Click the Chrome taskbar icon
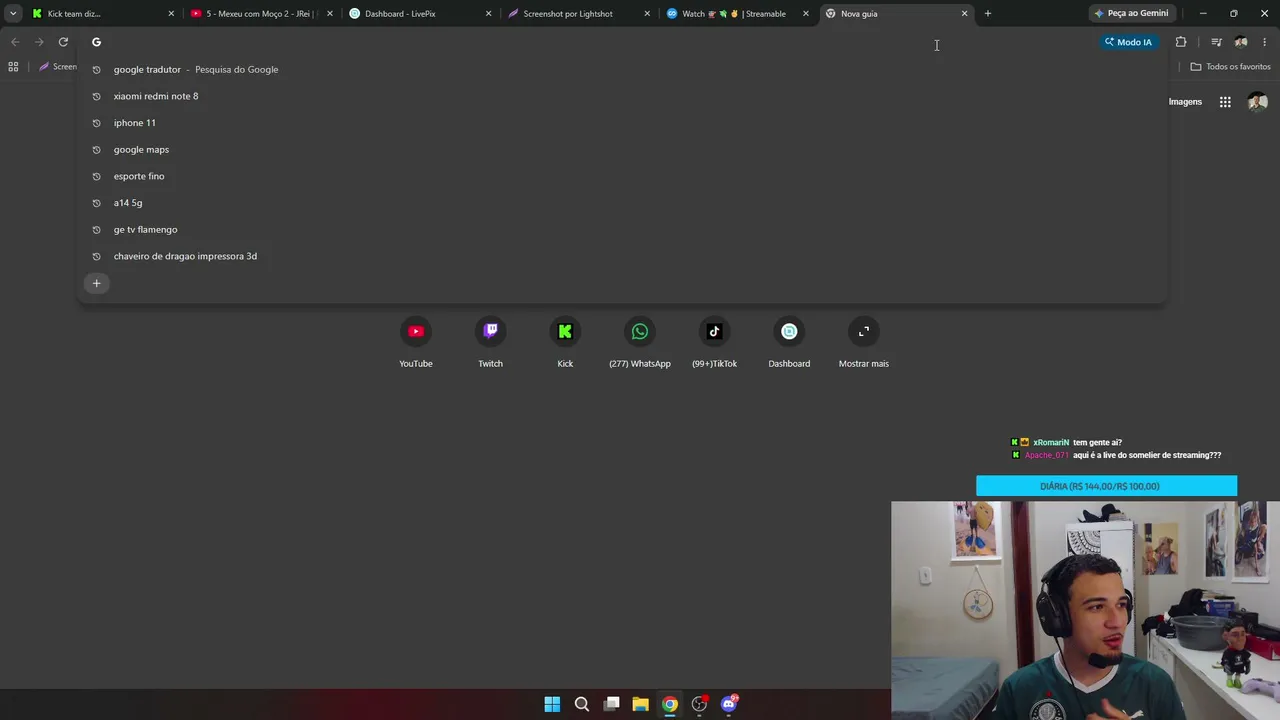Viewport: 1280px width, 720px height. [x=670, y=704]
